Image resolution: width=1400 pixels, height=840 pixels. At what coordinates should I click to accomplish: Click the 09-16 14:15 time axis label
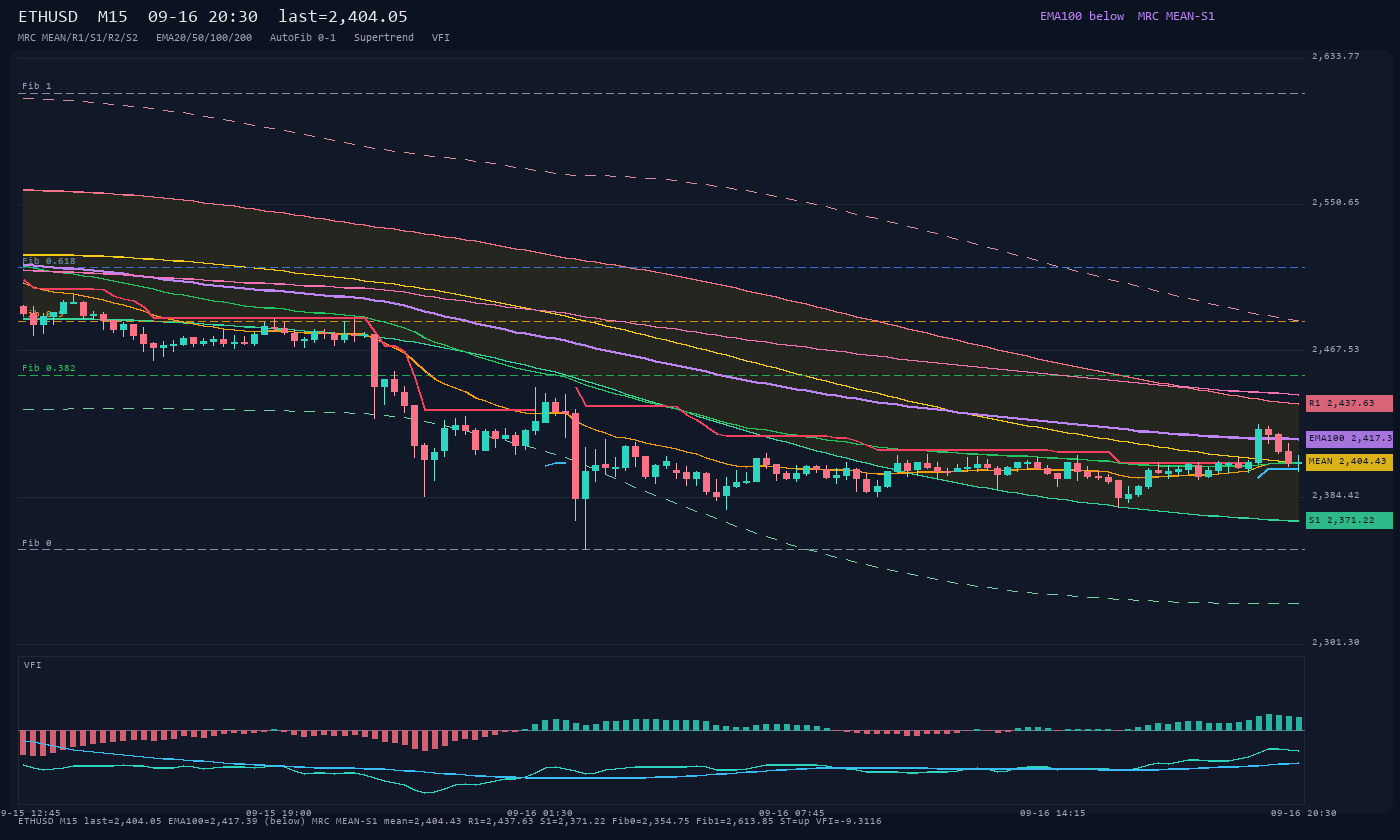[x=1053, y=813]
